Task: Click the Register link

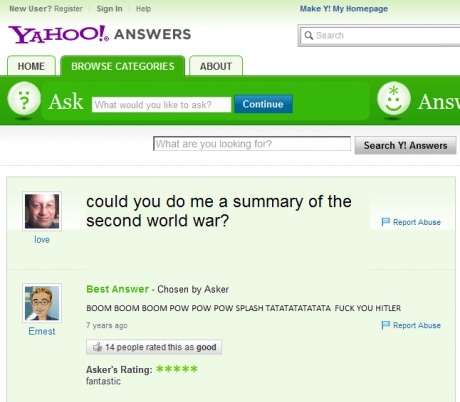Action: (68, 9)
